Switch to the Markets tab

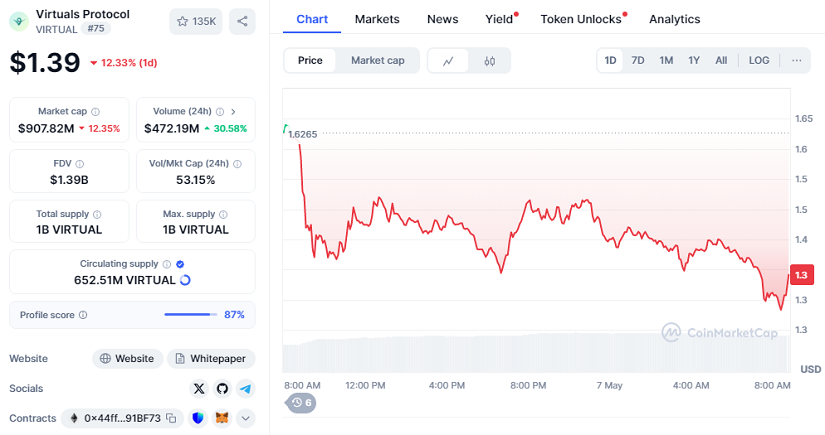click(377, 19)
